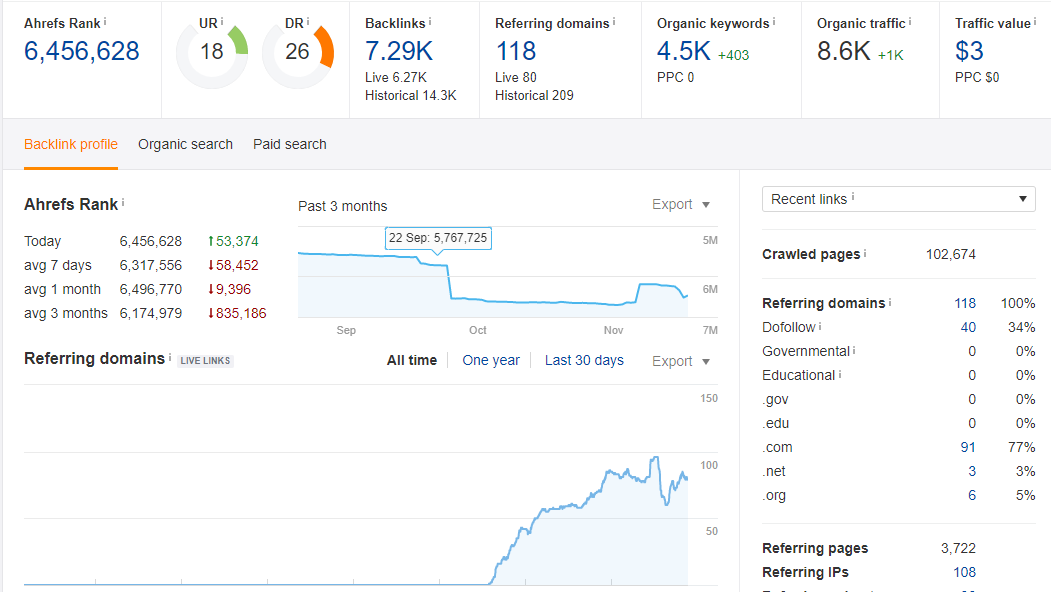Click the DR info icon
Screen dimensions: 1051x592
pyautogui.click(x=307, y=21)
